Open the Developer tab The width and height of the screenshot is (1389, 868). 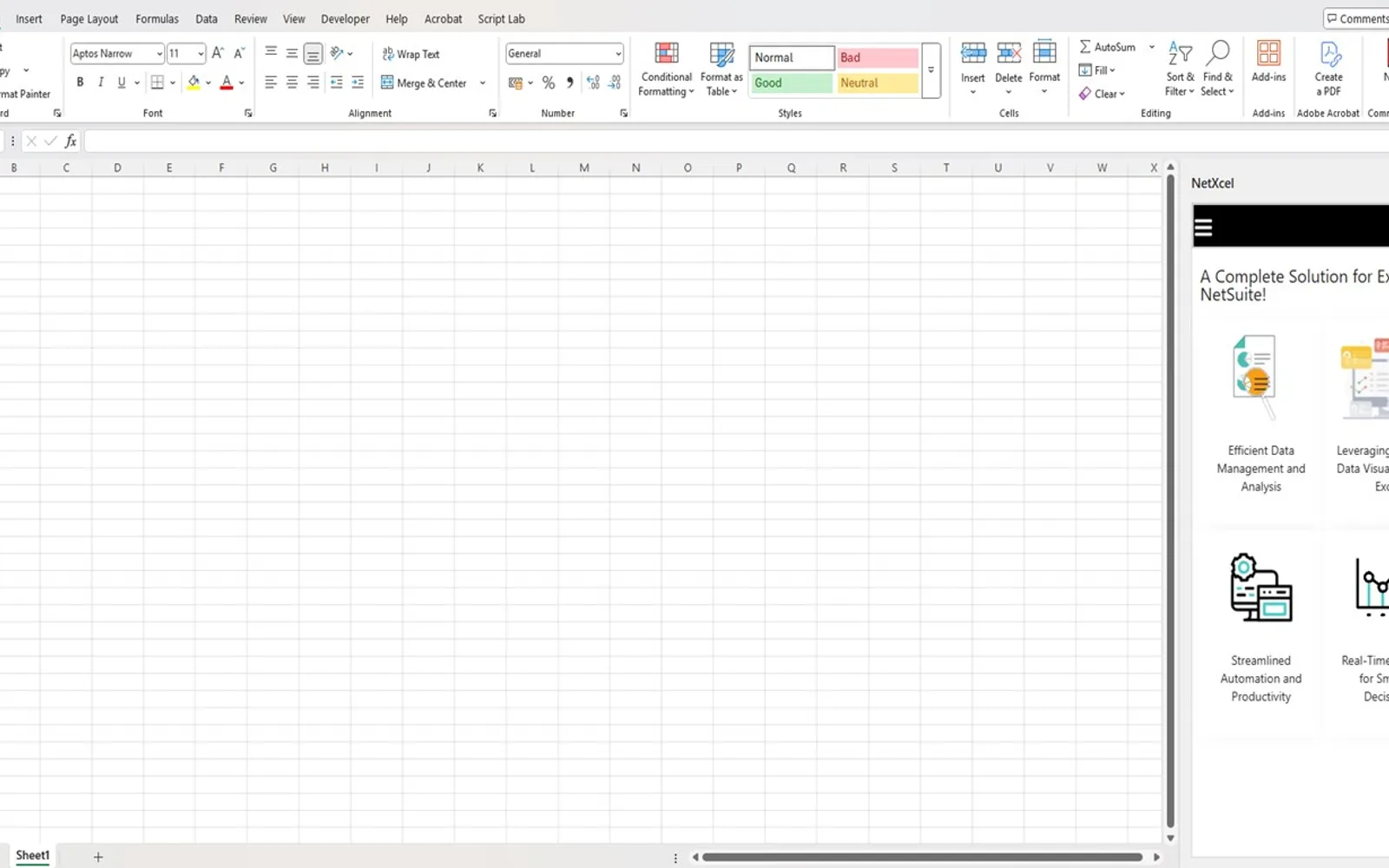(346, 19)
